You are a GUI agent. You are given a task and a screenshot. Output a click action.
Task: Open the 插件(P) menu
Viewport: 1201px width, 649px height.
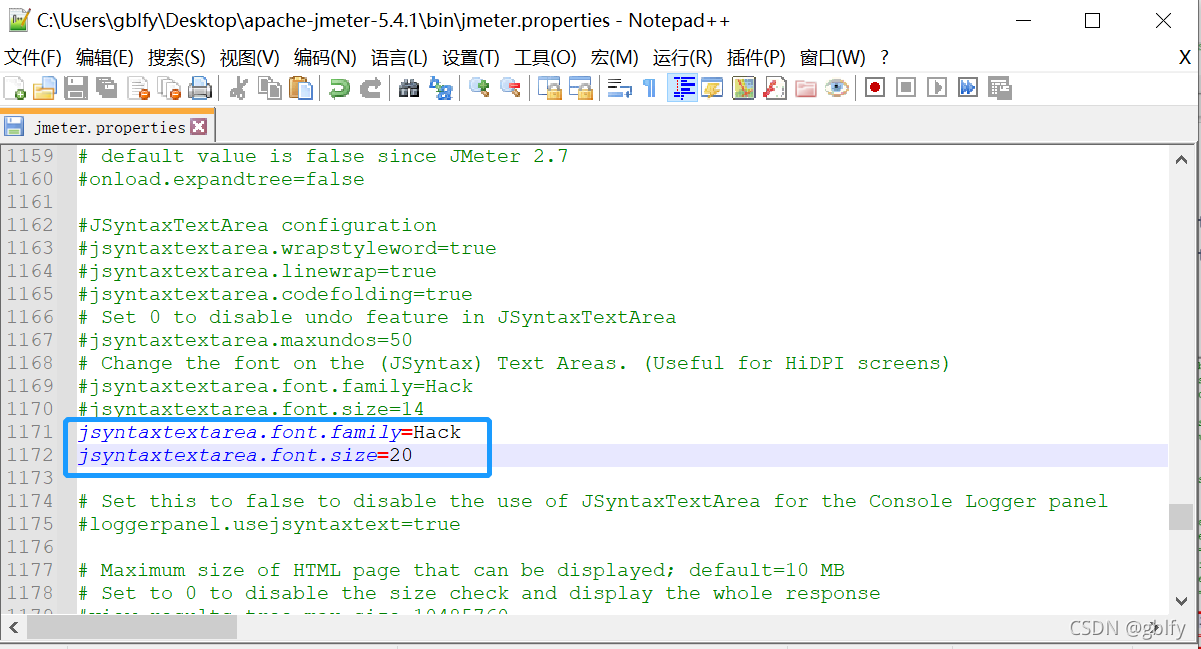pyautogui.click(x=756, y=58)
